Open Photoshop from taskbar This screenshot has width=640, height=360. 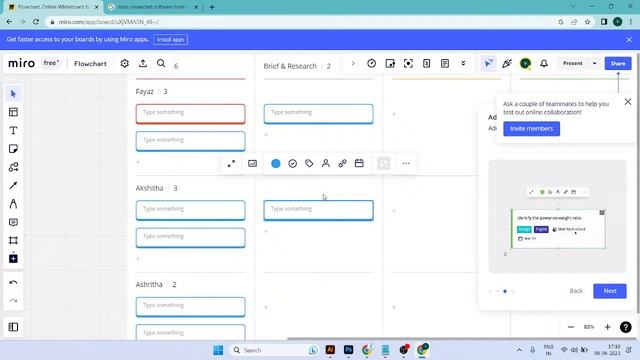pos(349,350)
